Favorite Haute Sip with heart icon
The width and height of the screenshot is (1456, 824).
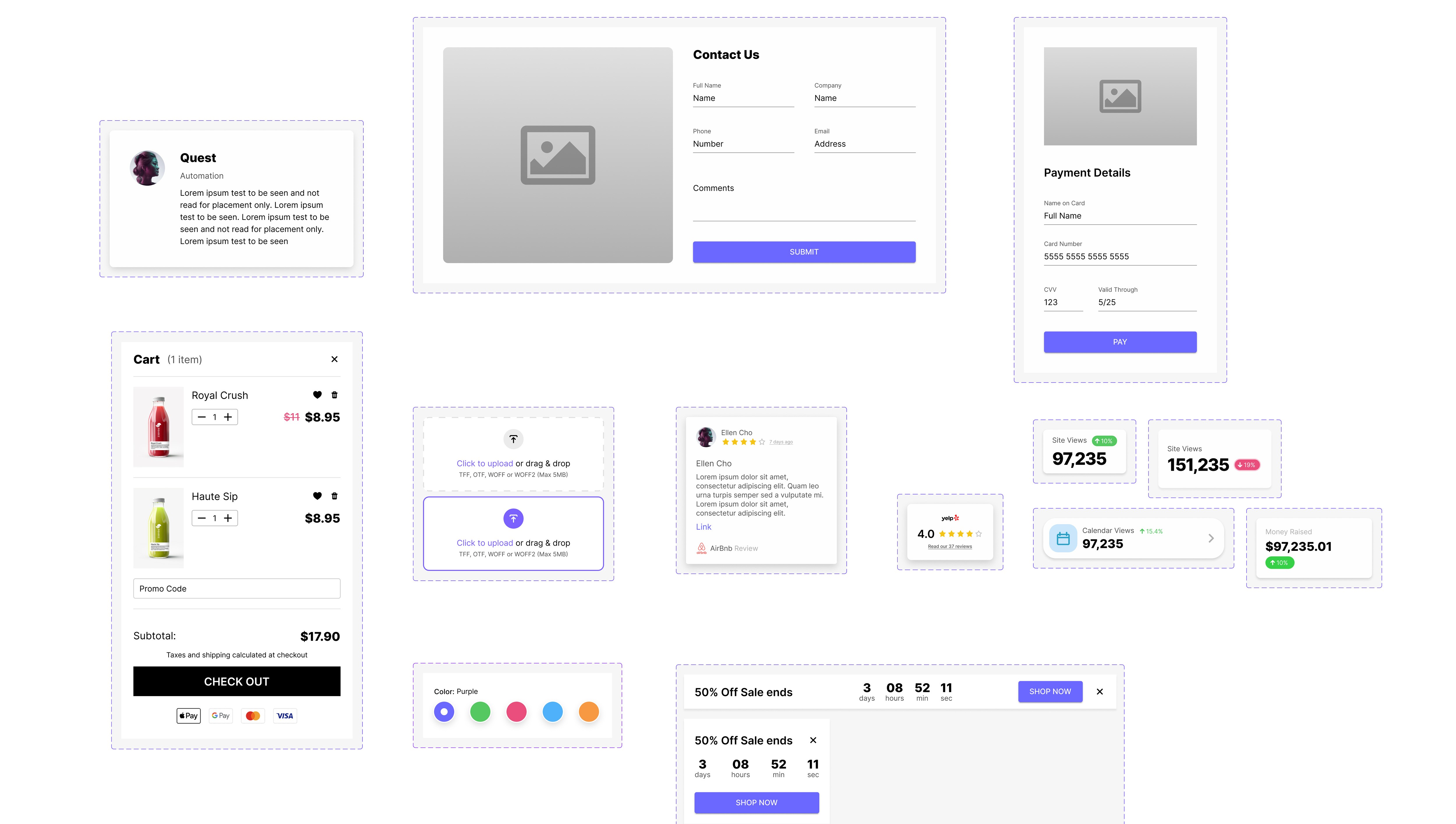[317, 496]
